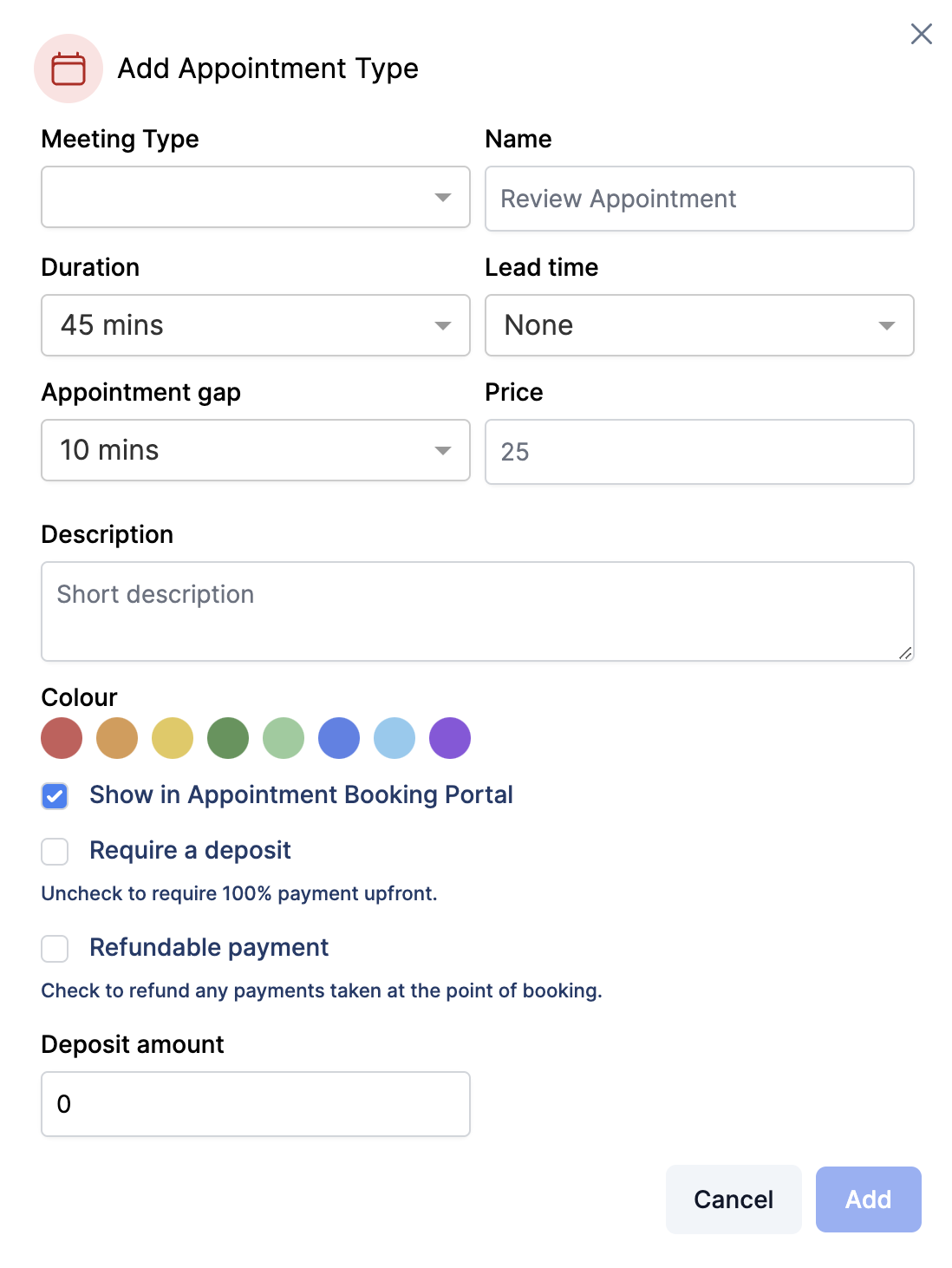
Task: Choose the orange colour swatch
Action: [117, 738]
